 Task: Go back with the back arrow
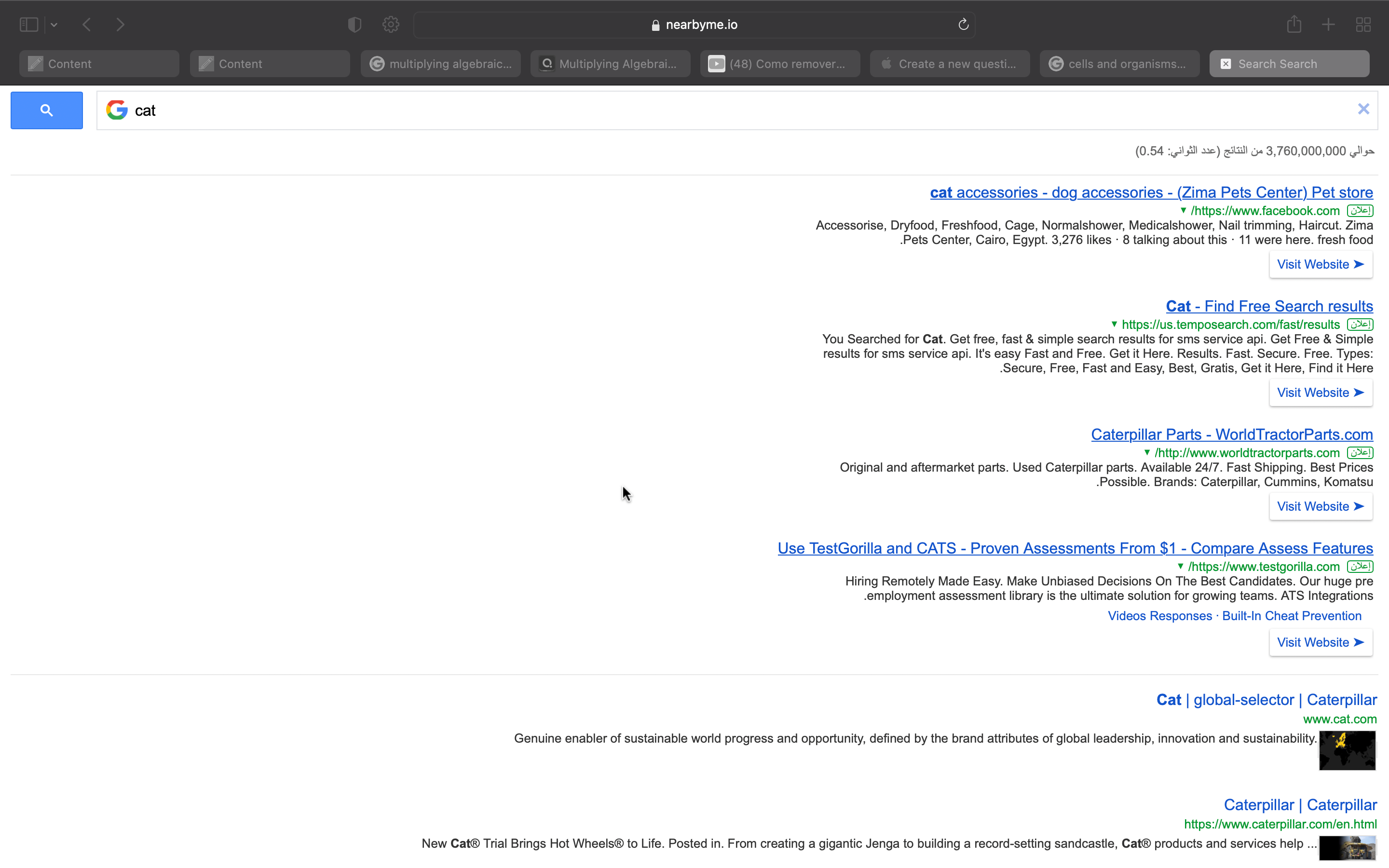click(87, 25)
